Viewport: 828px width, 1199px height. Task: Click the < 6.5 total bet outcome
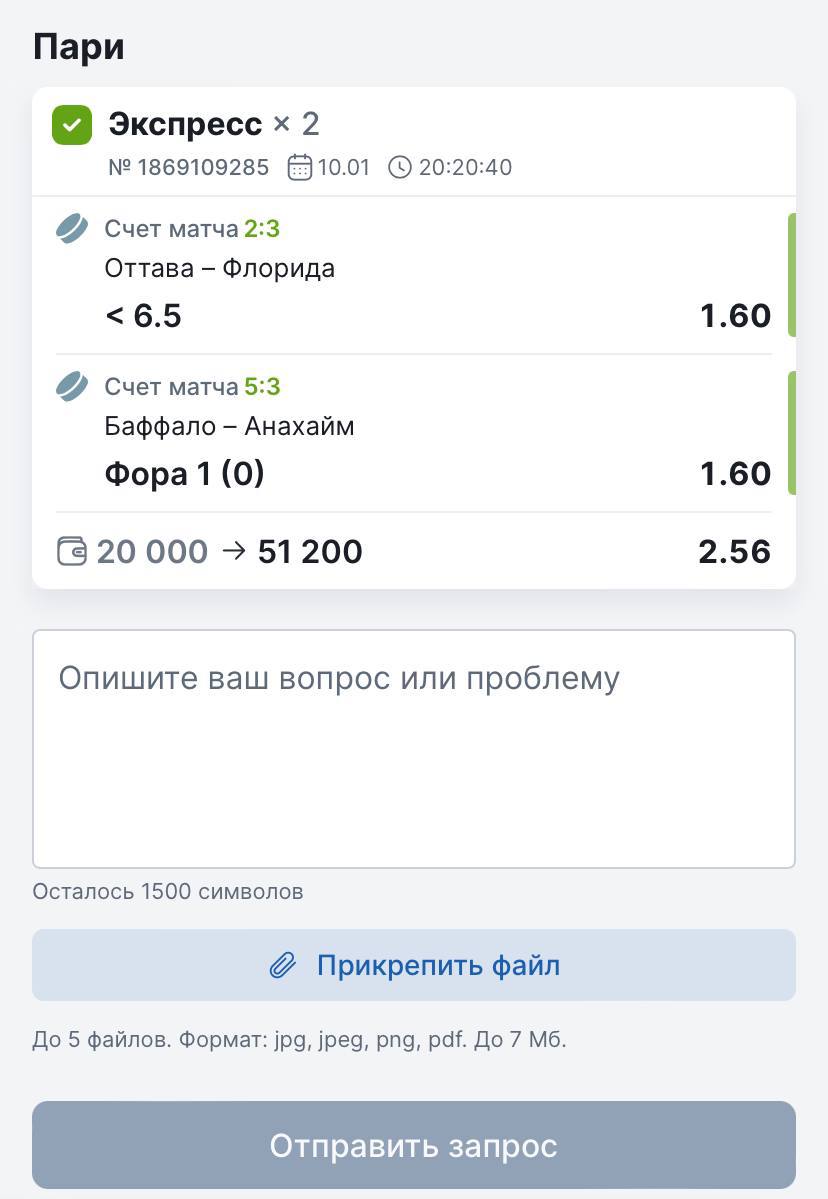point(143,316)
